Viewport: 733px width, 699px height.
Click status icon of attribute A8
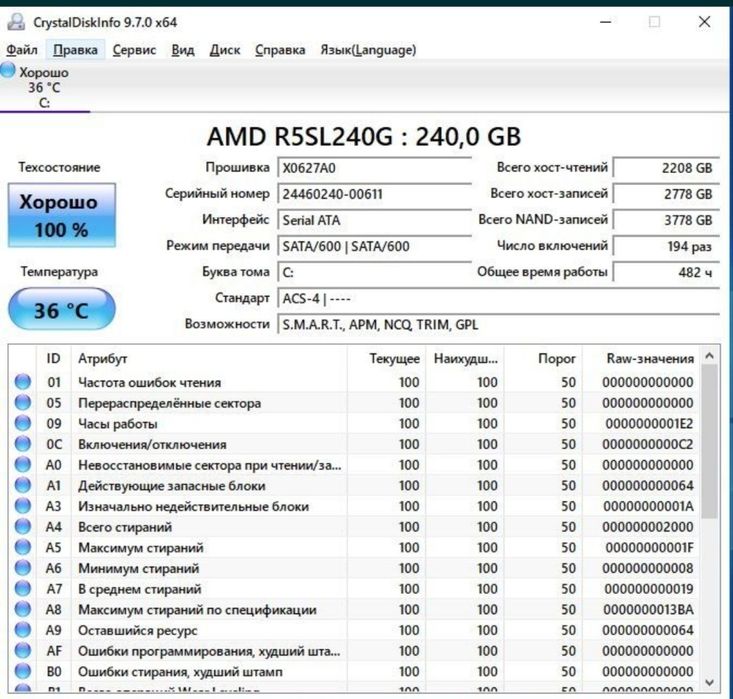(22, 609)
